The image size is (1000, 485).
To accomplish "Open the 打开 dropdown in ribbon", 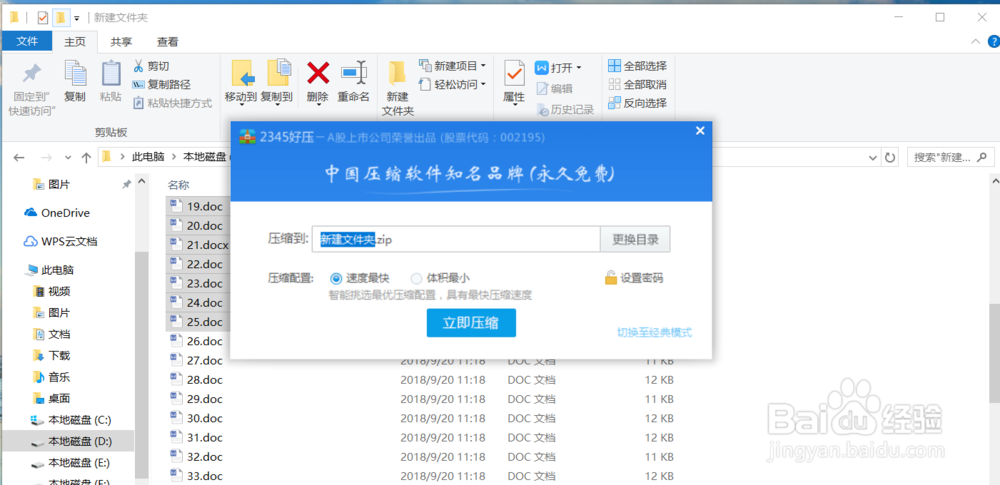I will click(558, 67).
